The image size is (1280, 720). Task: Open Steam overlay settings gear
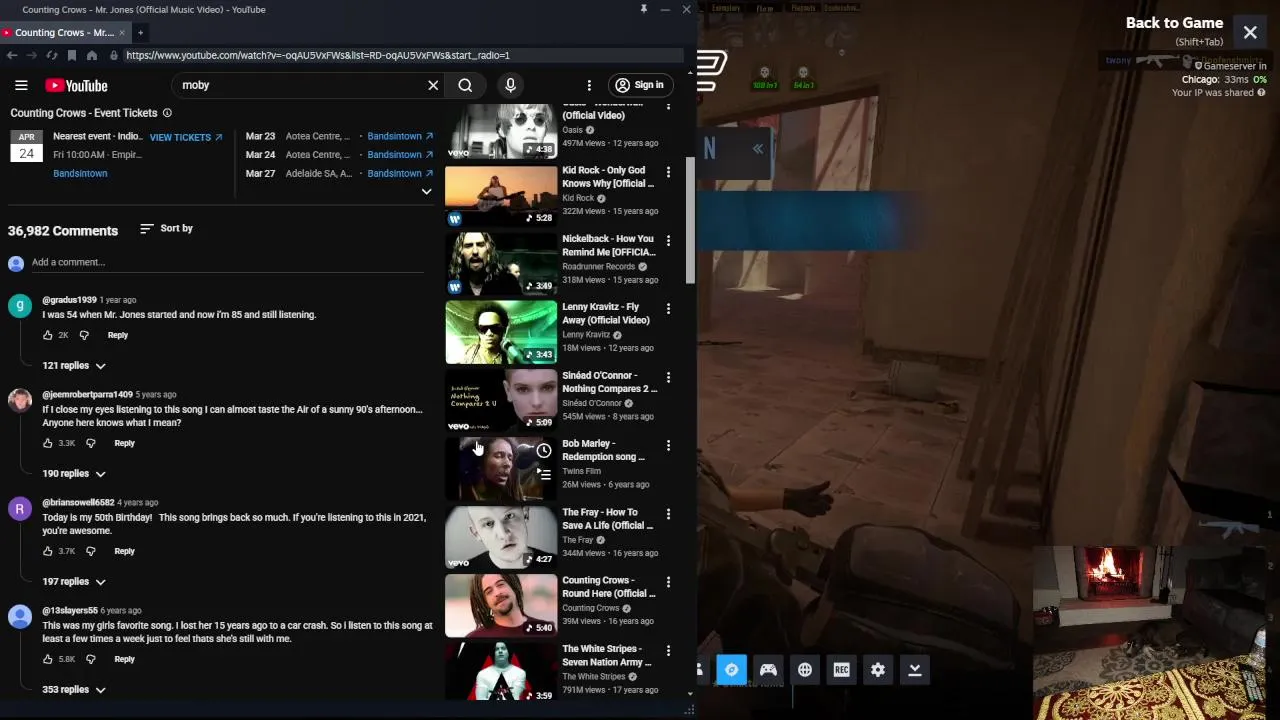point(878,670)
